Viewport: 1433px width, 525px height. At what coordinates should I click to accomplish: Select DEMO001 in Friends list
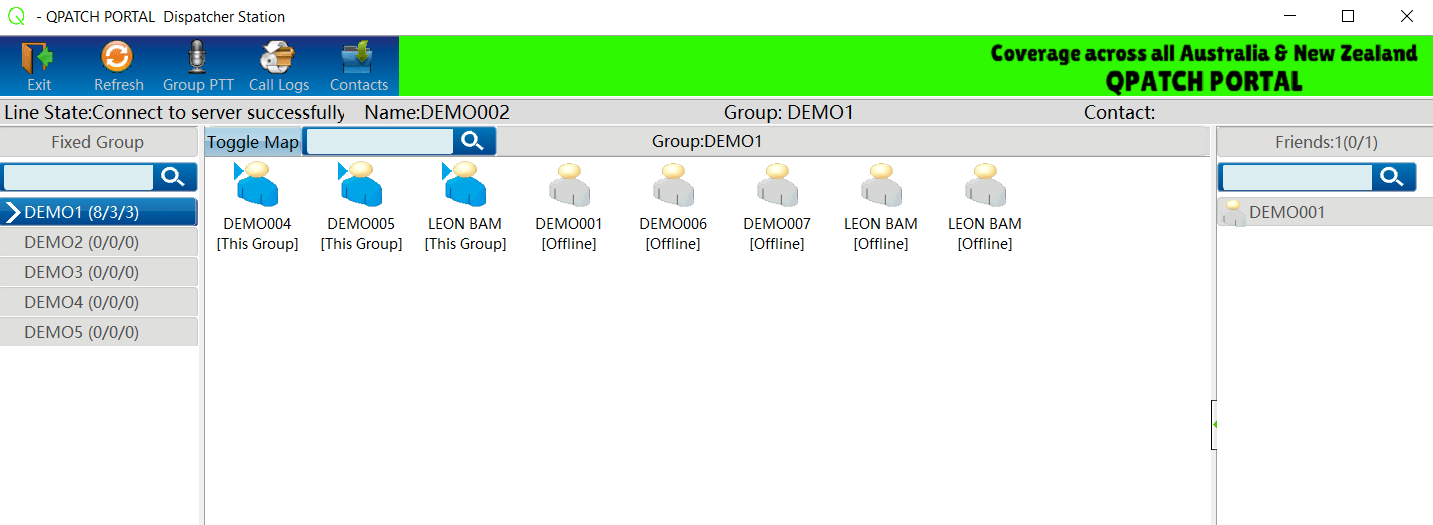click(1325, 212)
